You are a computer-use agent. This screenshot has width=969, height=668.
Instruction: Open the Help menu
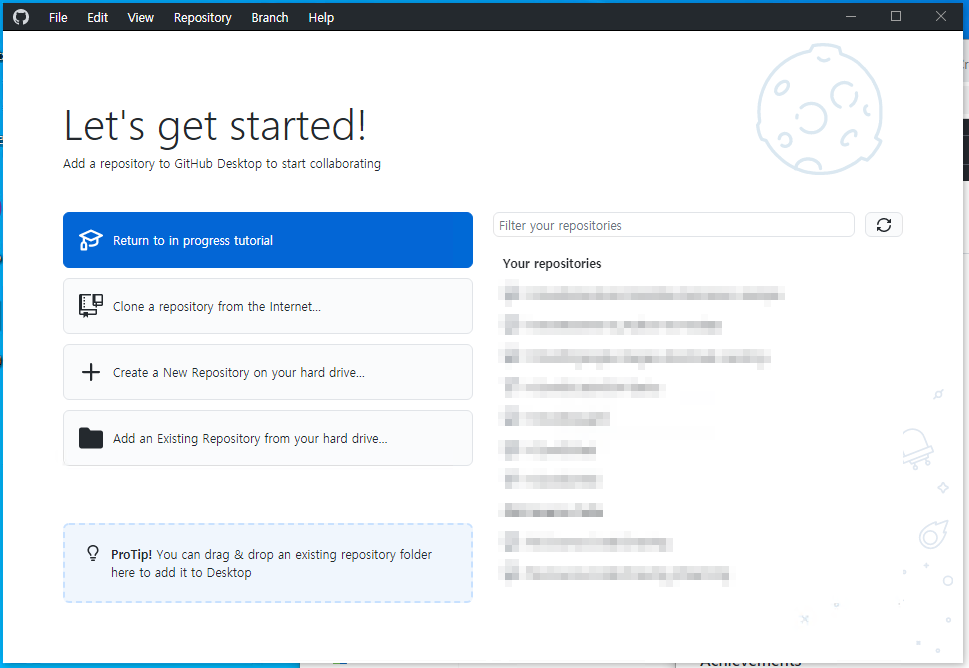pyautogui.click(x=321, y=17)
